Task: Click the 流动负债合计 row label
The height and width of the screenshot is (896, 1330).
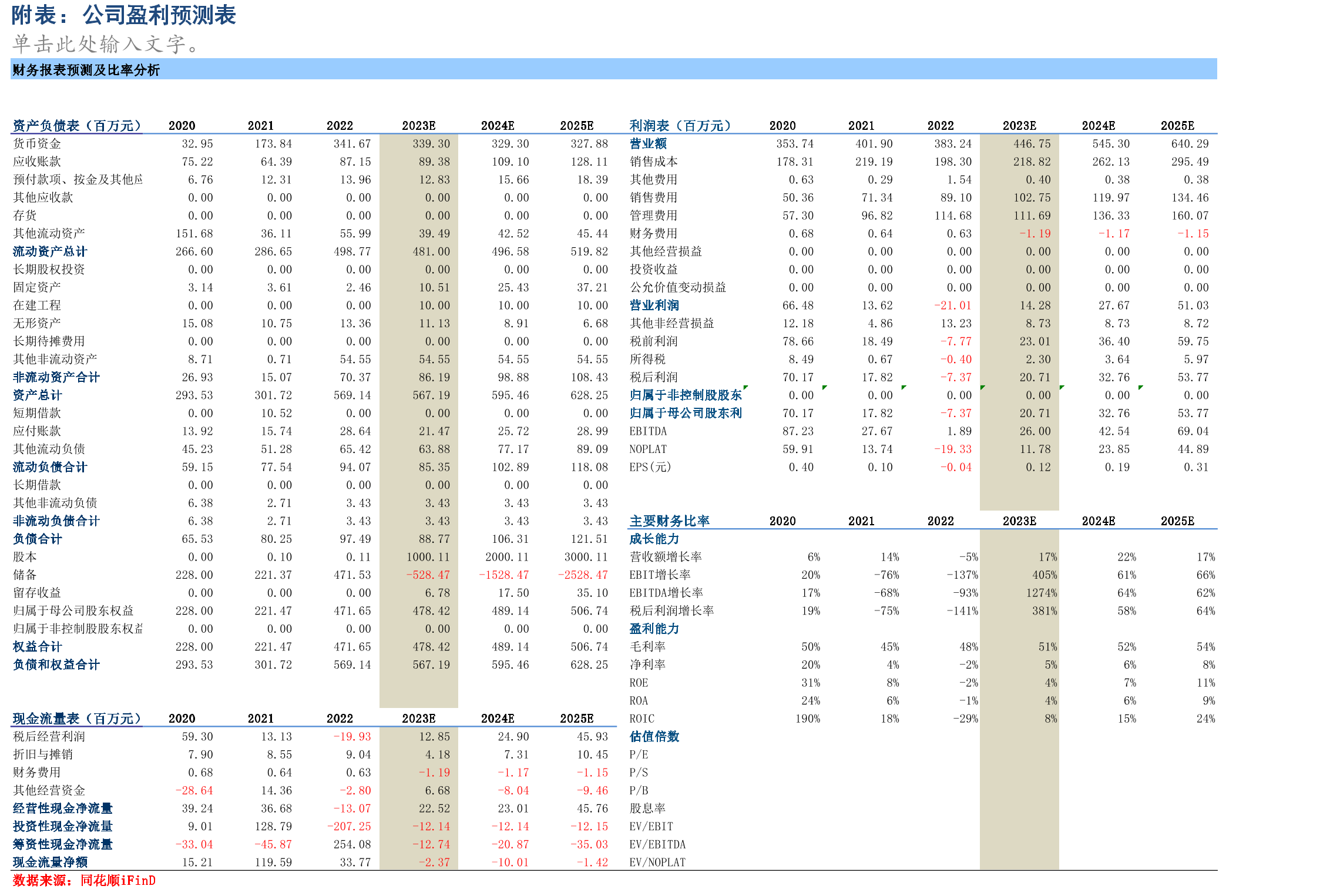Action: click(x=50, y=467)
